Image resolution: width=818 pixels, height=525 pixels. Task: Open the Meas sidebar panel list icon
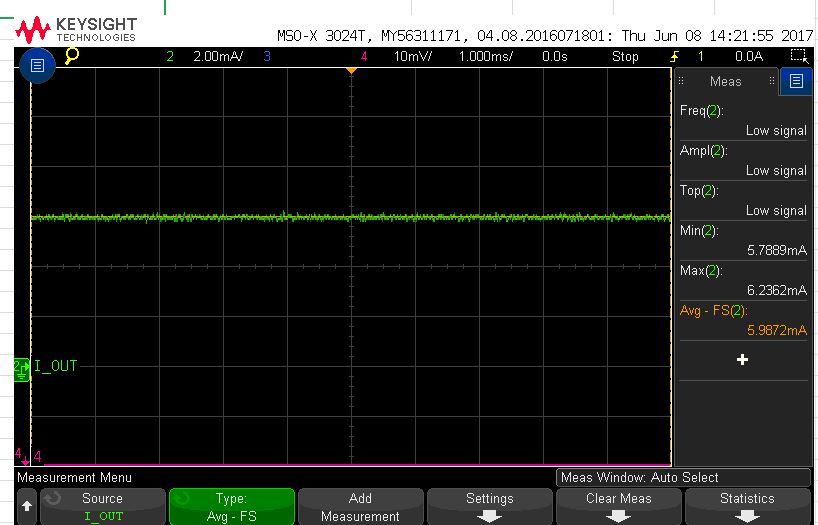[x=796, y=81]
